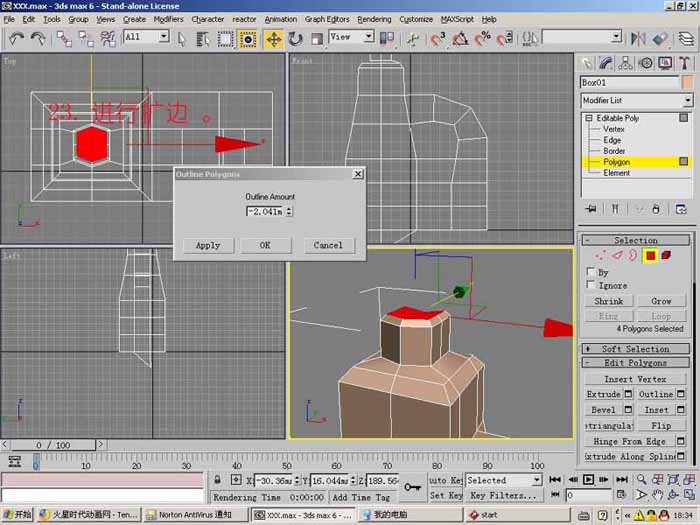This screenshot has height=525, width=700.
Task: Toggle selection lock padlock icon
Action: tap(217, 480)
